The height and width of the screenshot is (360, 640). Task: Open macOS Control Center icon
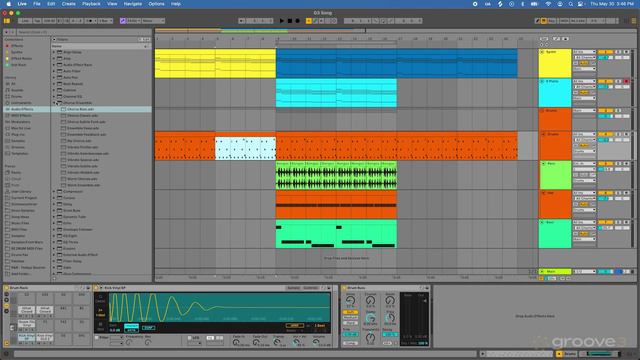[580, 4]
